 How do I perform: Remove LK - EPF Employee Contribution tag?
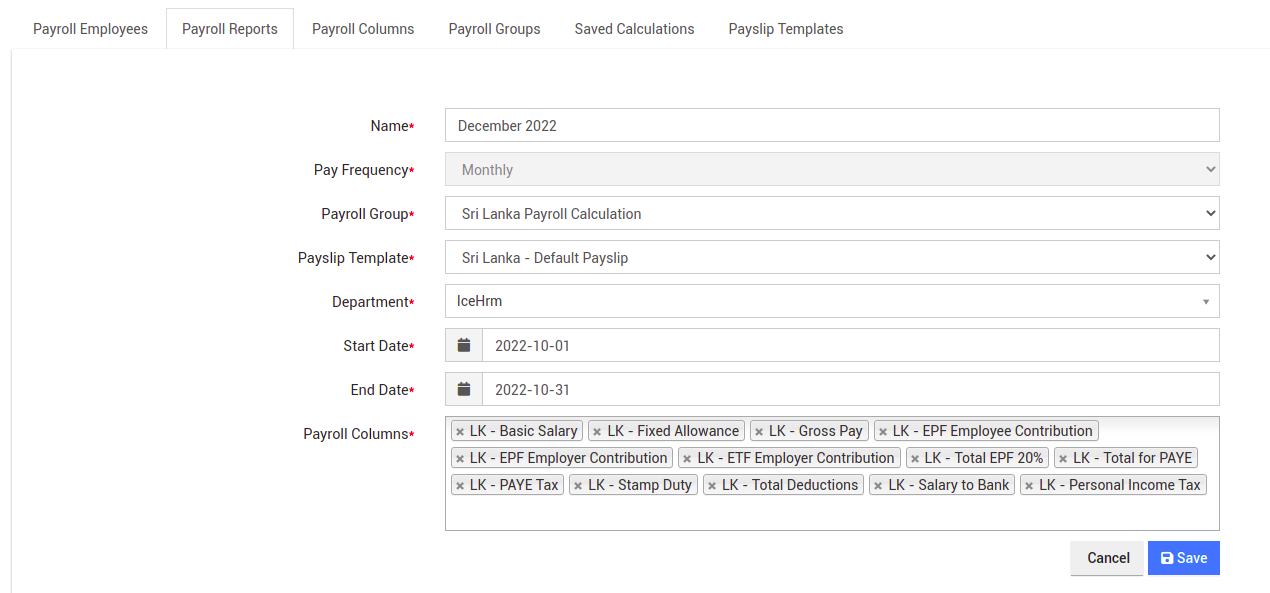[x=883, y=432]
